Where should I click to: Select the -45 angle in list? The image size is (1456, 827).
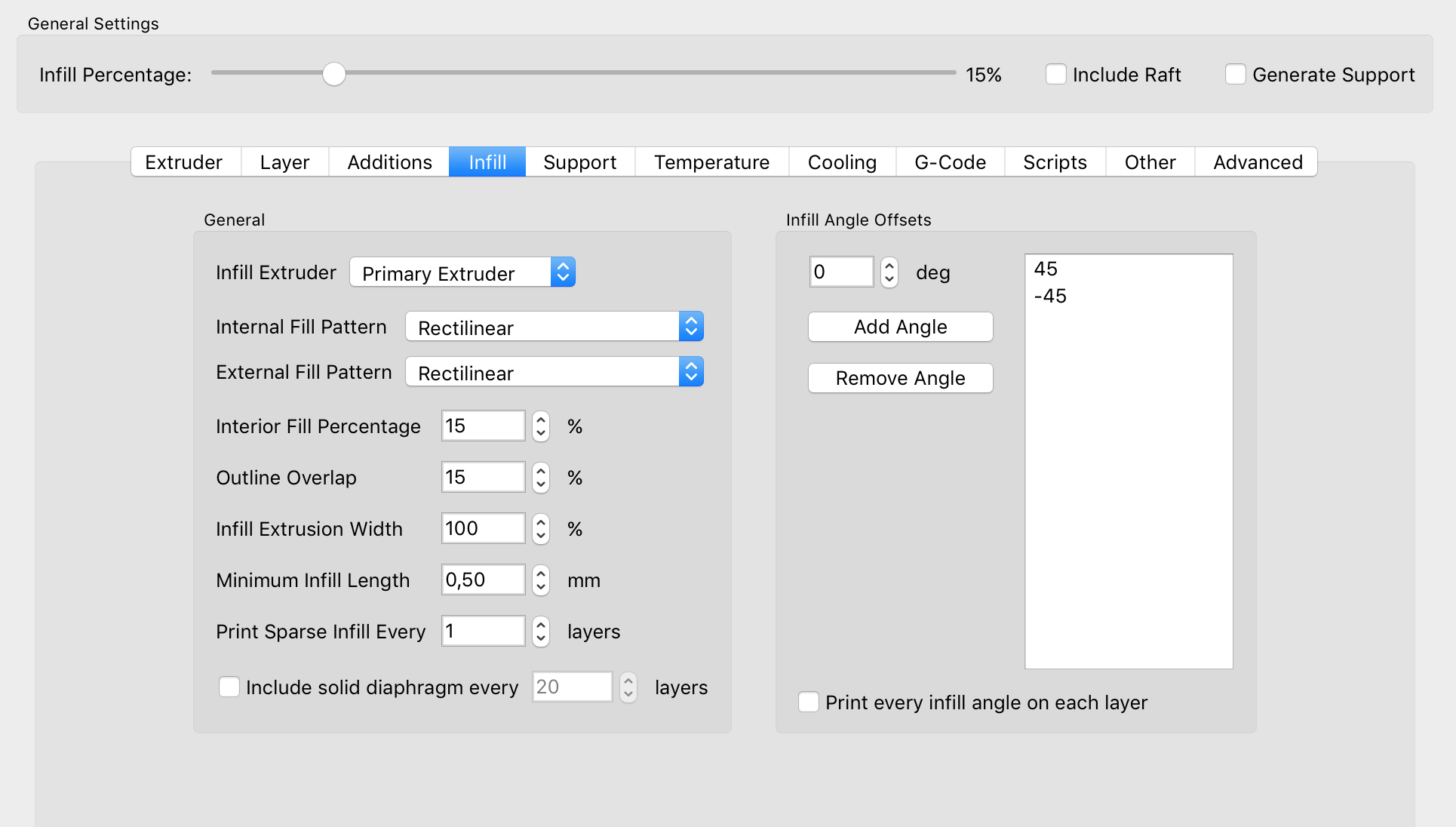1050,296
